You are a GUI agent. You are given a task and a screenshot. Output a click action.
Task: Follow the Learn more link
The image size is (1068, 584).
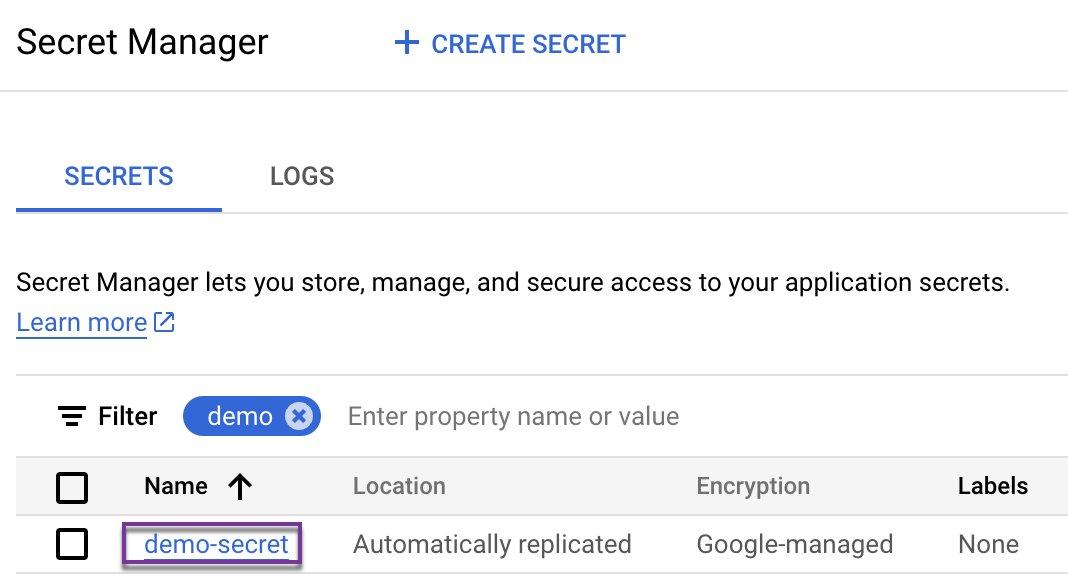click(82, 323)
